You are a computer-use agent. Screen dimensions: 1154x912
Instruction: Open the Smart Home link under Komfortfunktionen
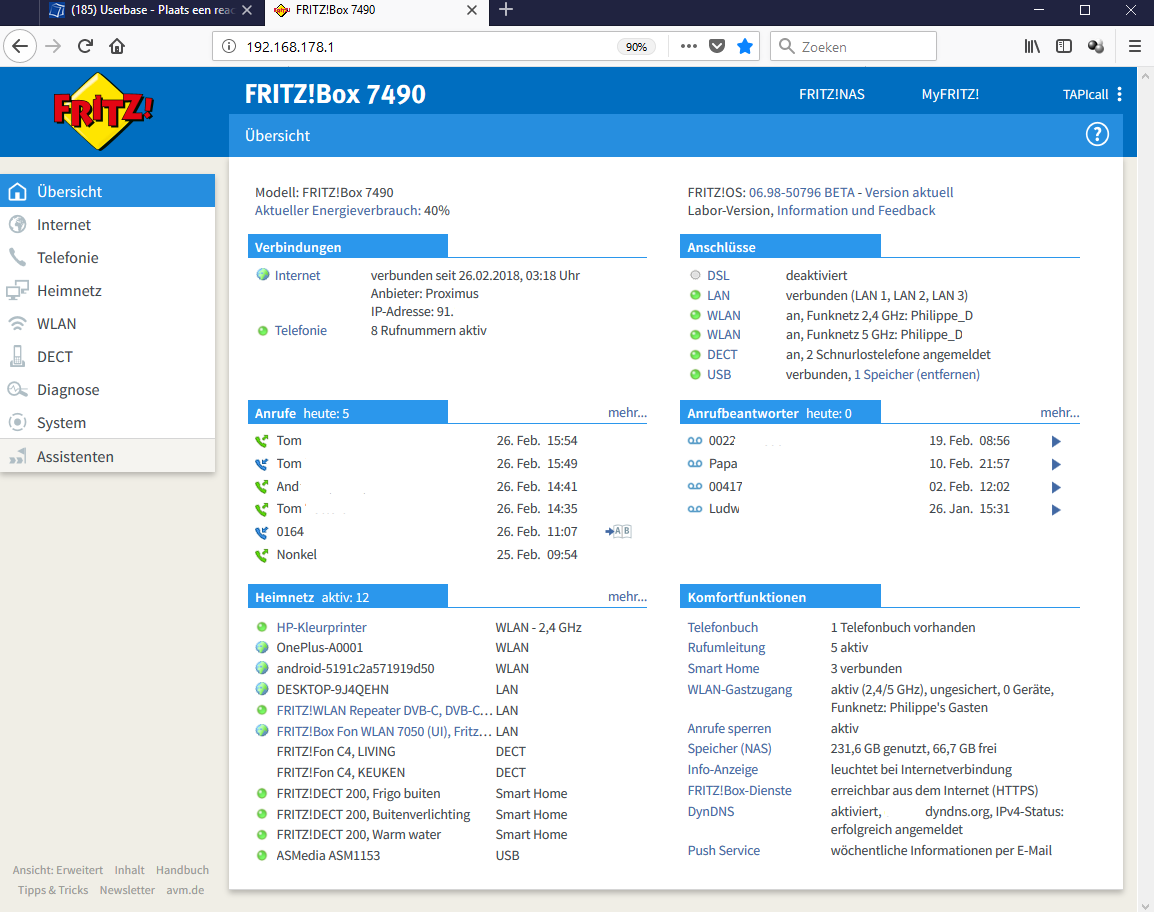click(x=723, y=669)
